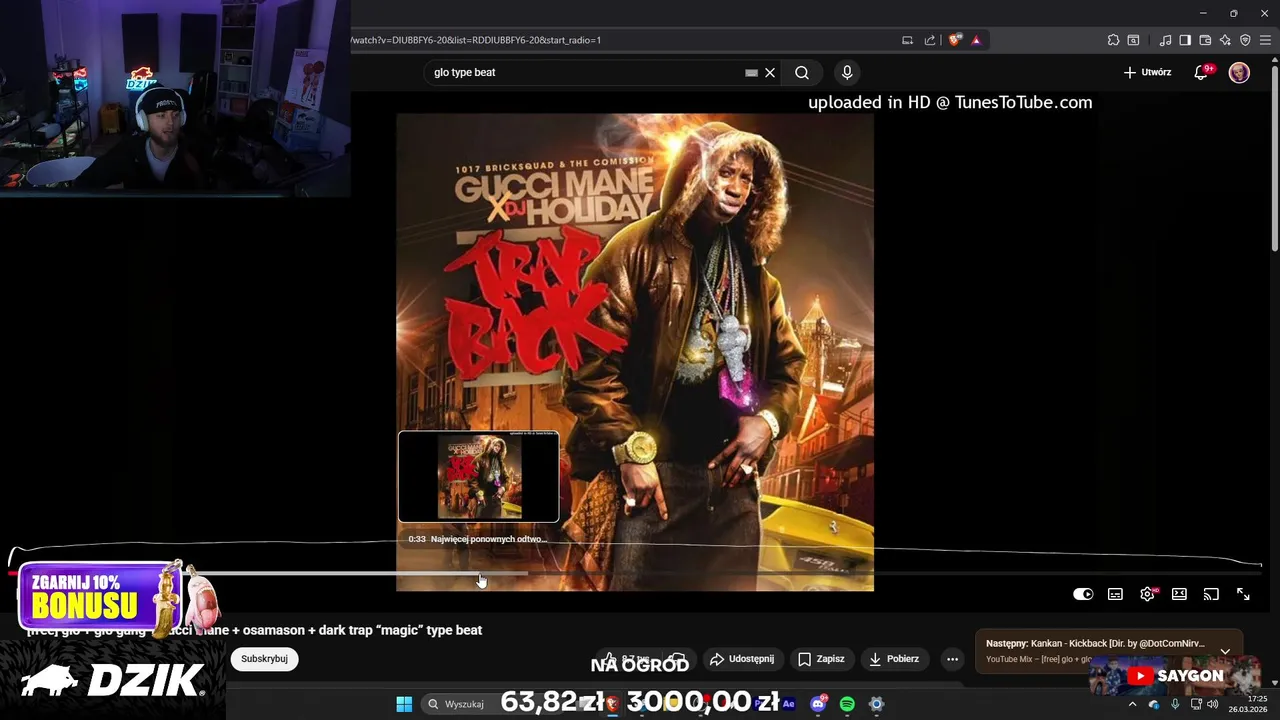Click install-app icon in address bar

click(908, 40)
